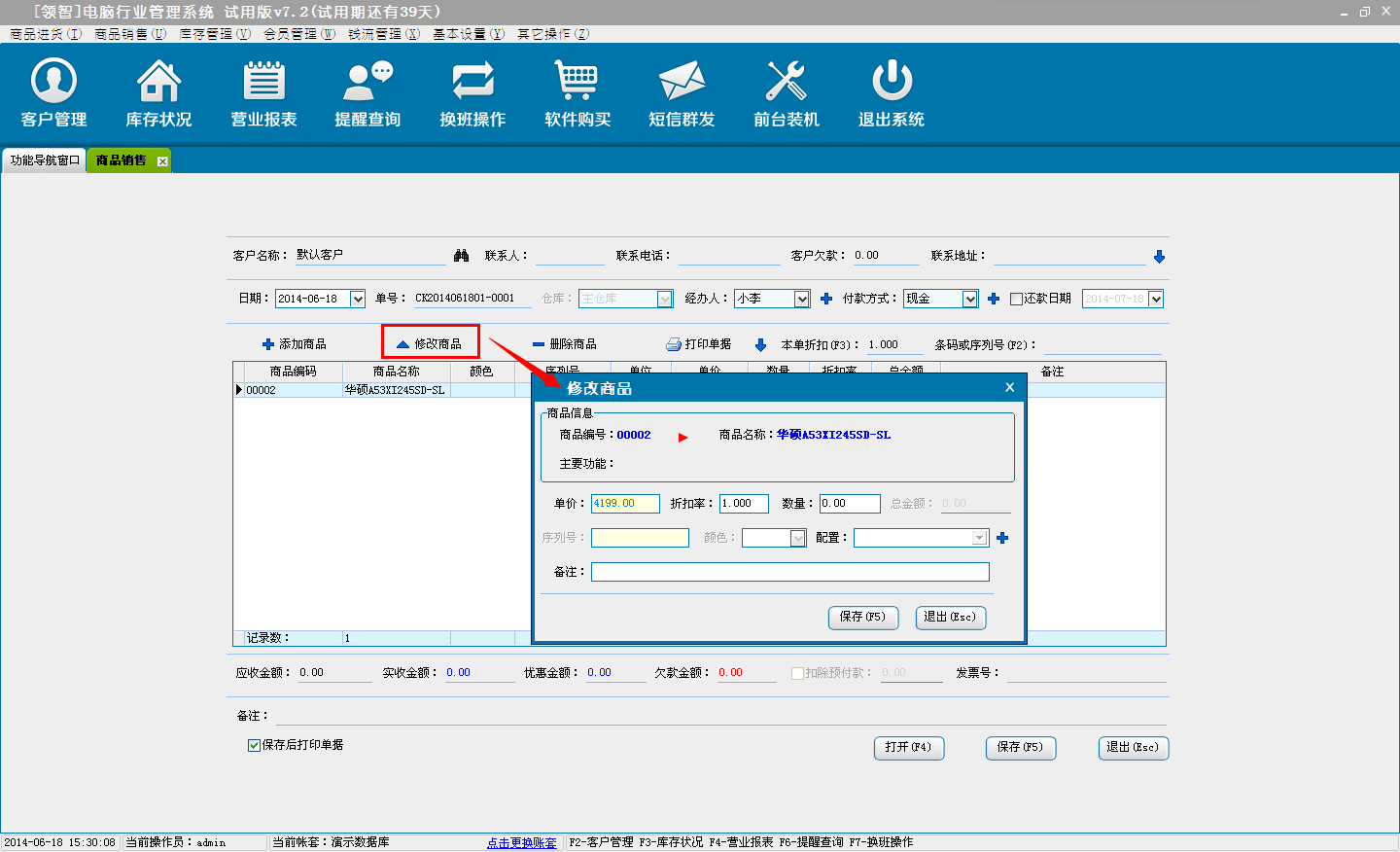The height and width of the screenshot is (852, 1400).
Task: Click the 点击更换账套 link
Action: pos(522,843)
